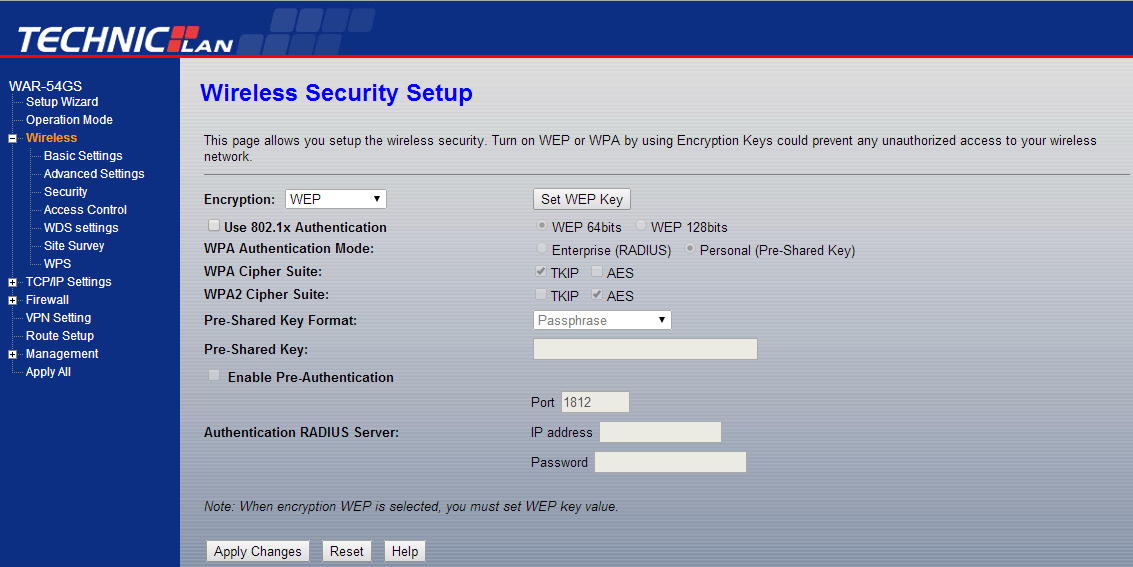This screenshot has height=567, width=1133.
Task: Open Site Survey page
Action: click(x=74, y=246)
